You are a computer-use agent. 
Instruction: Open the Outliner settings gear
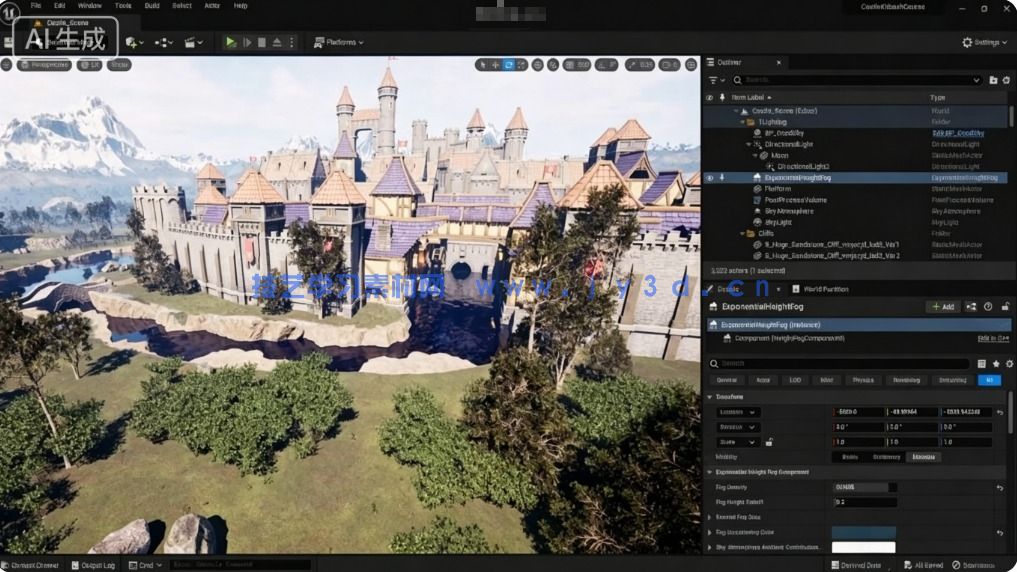(1006, 80)
